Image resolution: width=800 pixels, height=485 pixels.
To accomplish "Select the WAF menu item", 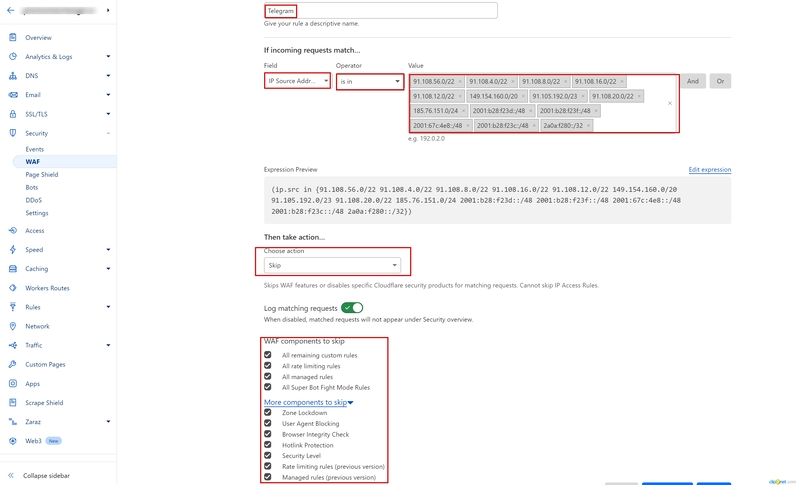I will 64,162.
